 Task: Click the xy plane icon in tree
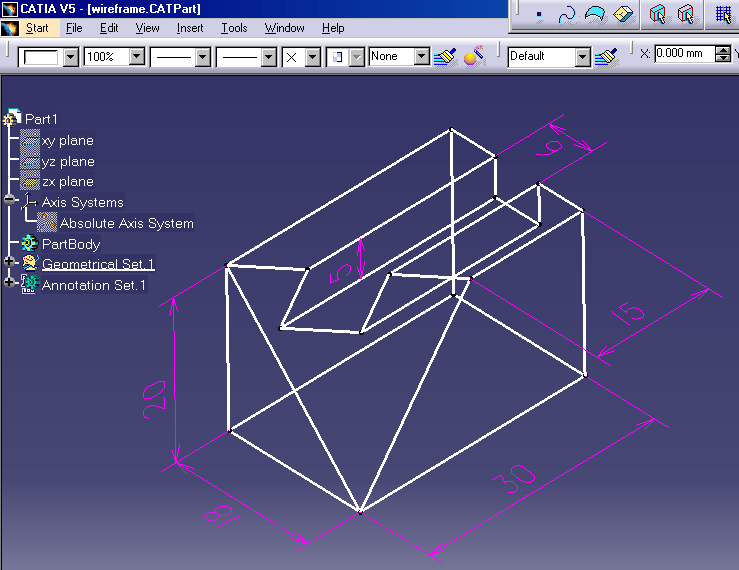(x=30, y=140)
